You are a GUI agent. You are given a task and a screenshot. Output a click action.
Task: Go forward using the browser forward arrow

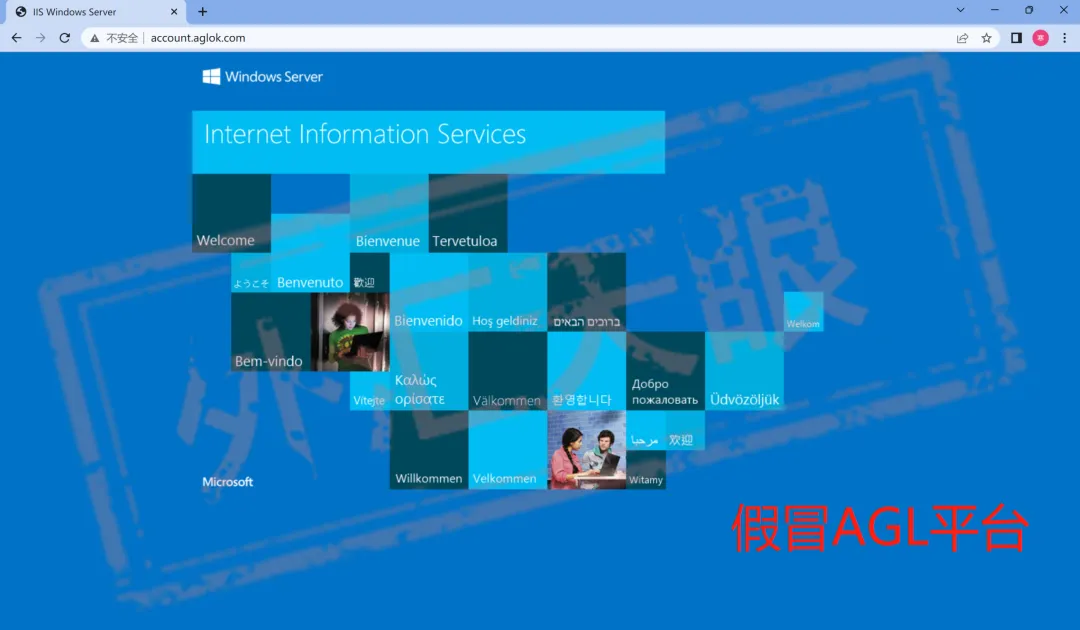click(41, 38)
